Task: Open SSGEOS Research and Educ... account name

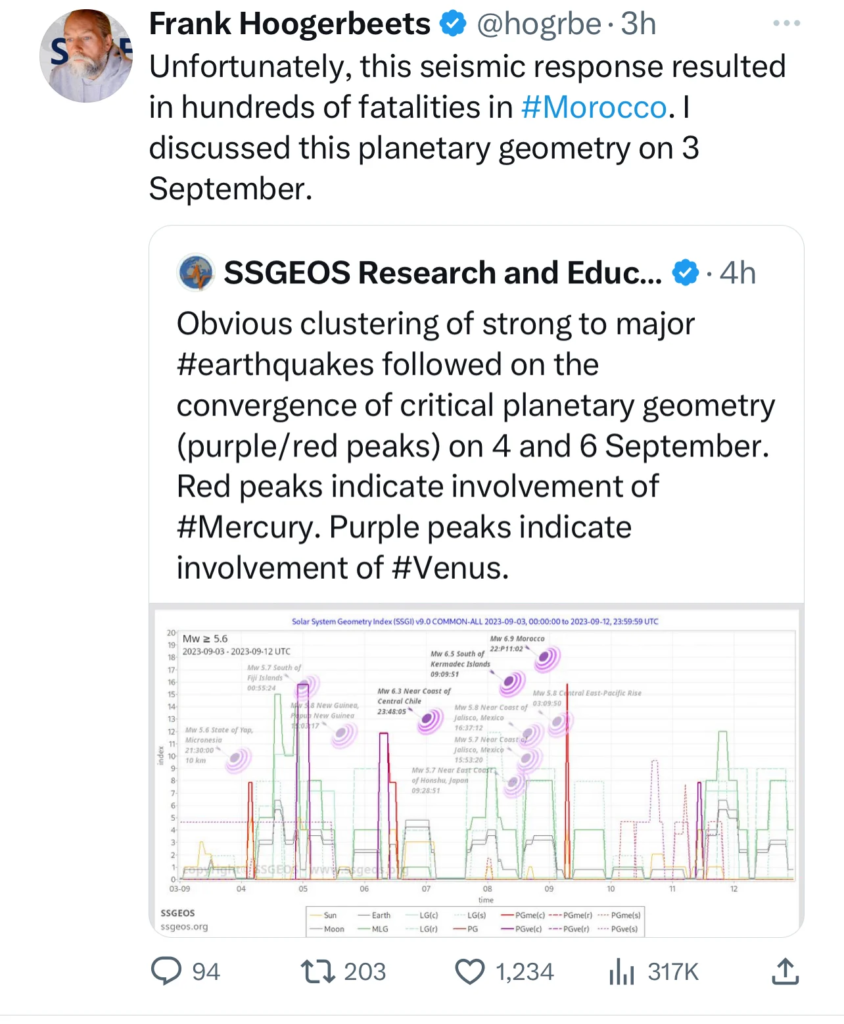Action: (x=443, y=273)
